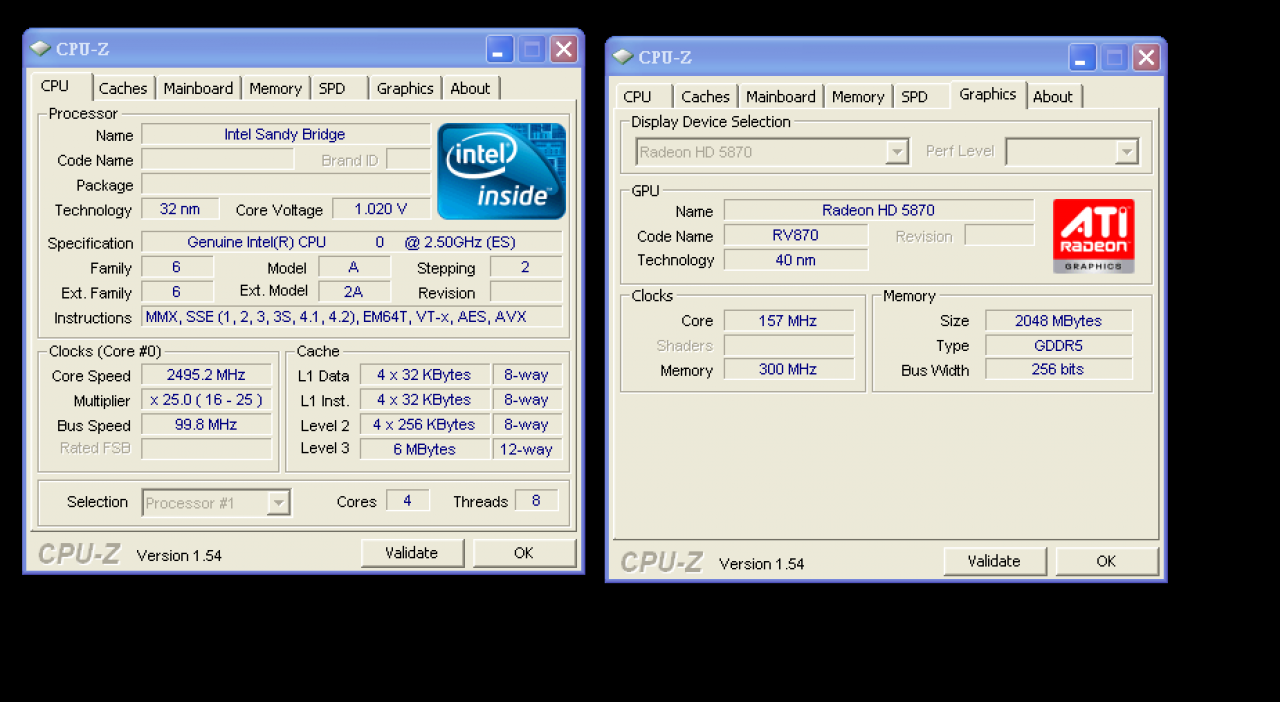Click the Multiplier value x 25.0
Viewport: 1280px width, 702px height.
tap(206, 400)
